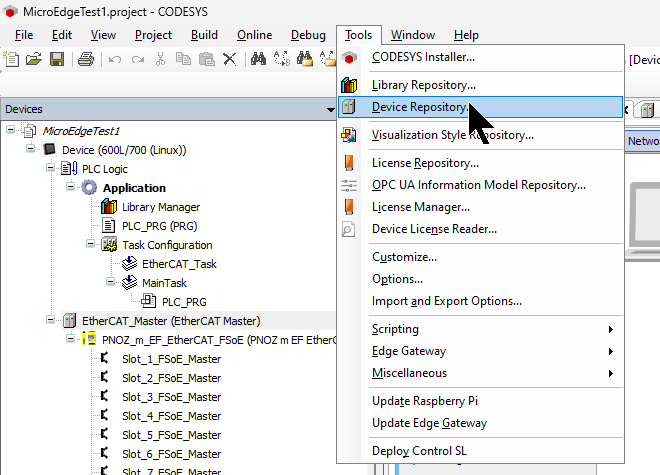This screenshot has height=475, width=660.
Task: Click the EtherCAT_Master device icon
Action: (69, 320)
